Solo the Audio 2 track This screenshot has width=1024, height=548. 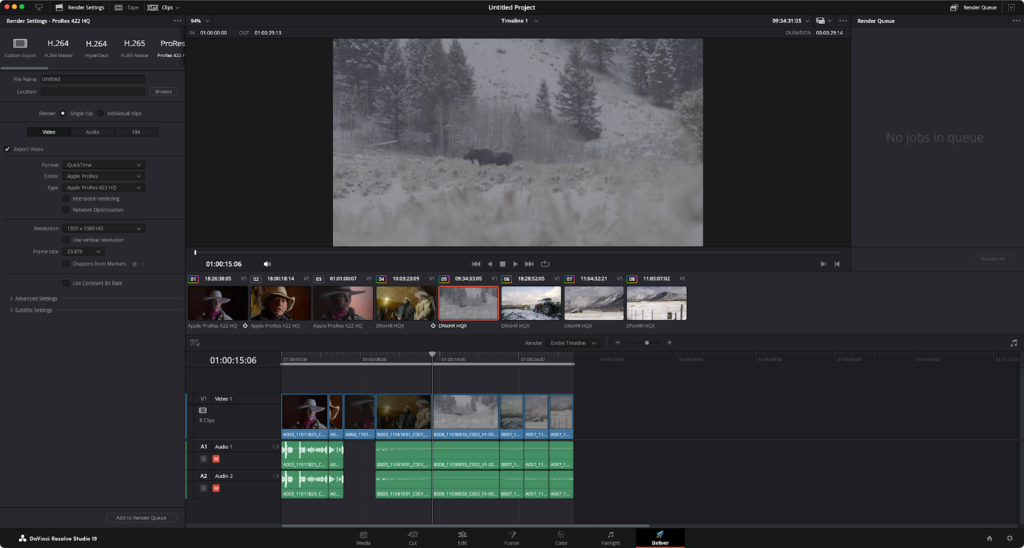point(204,488)
